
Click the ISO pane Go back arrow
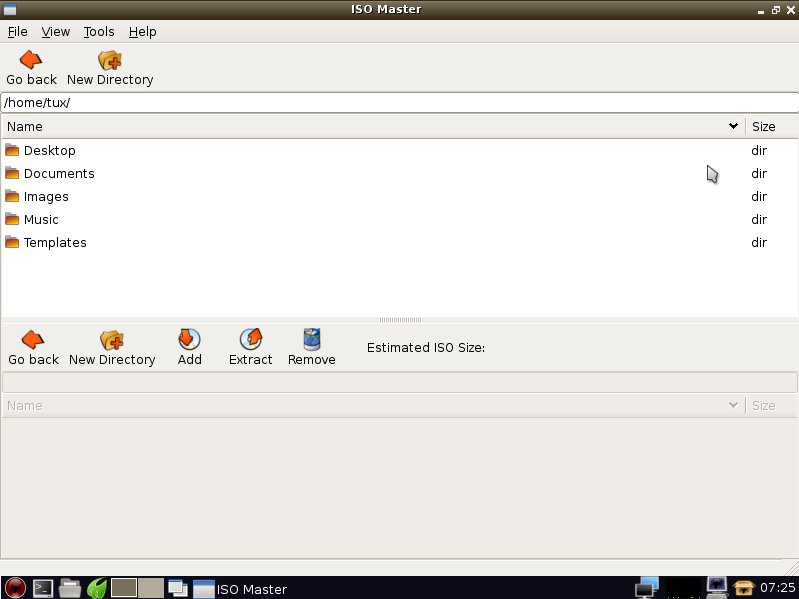pos(33,340)
